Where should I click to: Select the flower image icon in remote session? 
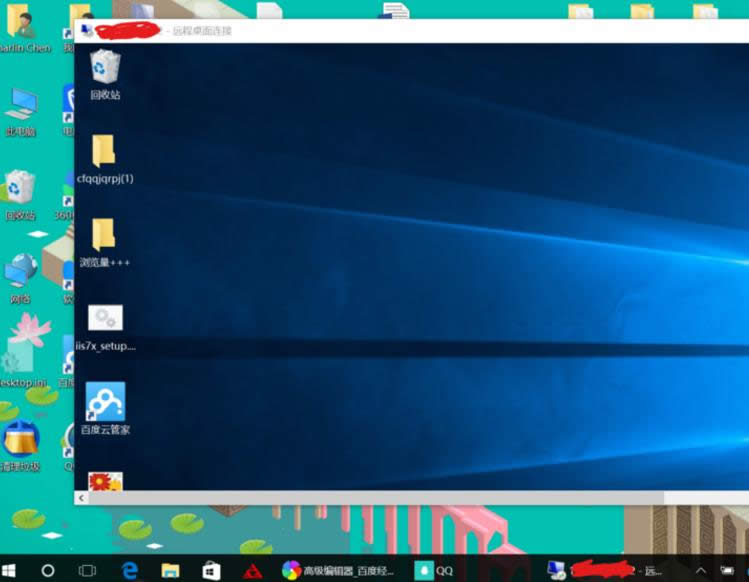pyautogui.click(x=105, y=481)
